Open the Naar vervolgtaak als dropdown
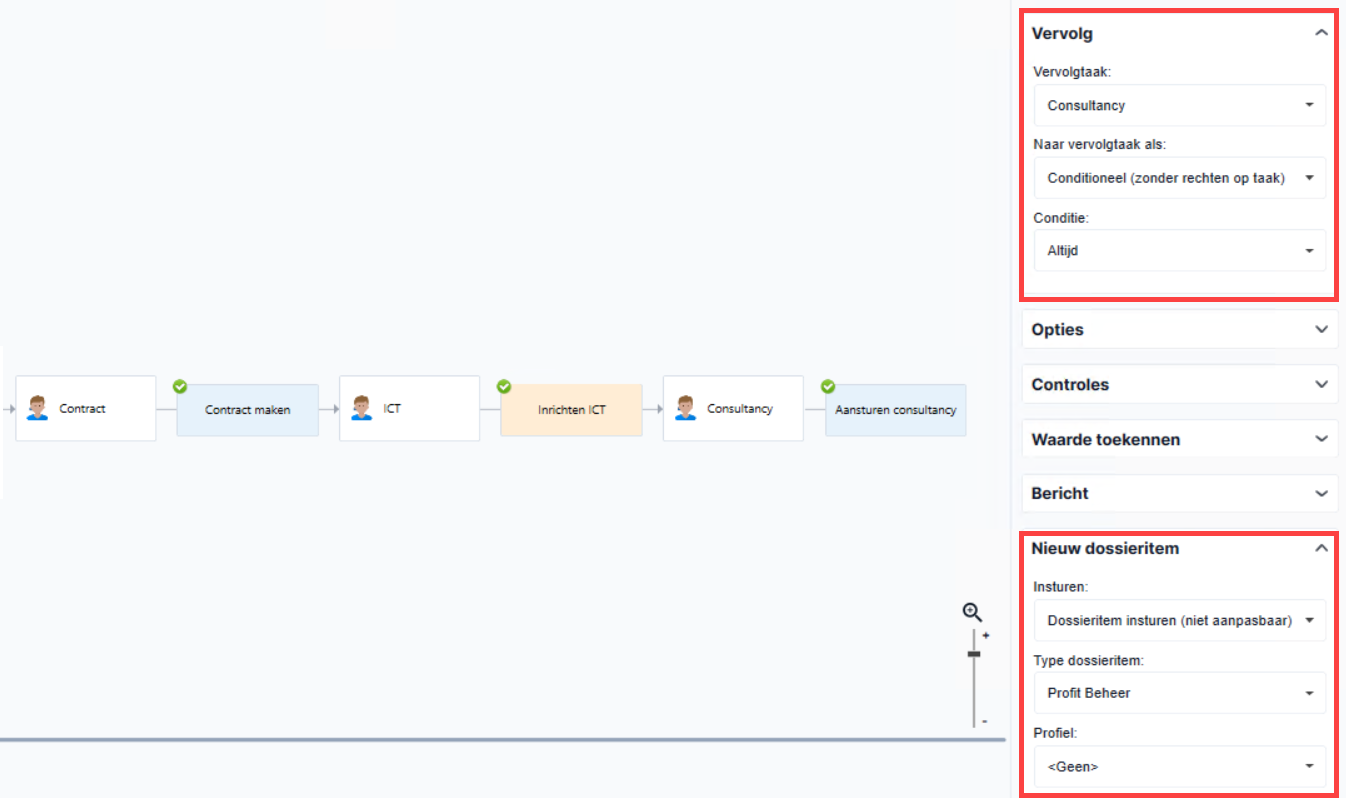Image resolution: width=1346 pixels, height=798 pixels. click(x=1180, y=178)
